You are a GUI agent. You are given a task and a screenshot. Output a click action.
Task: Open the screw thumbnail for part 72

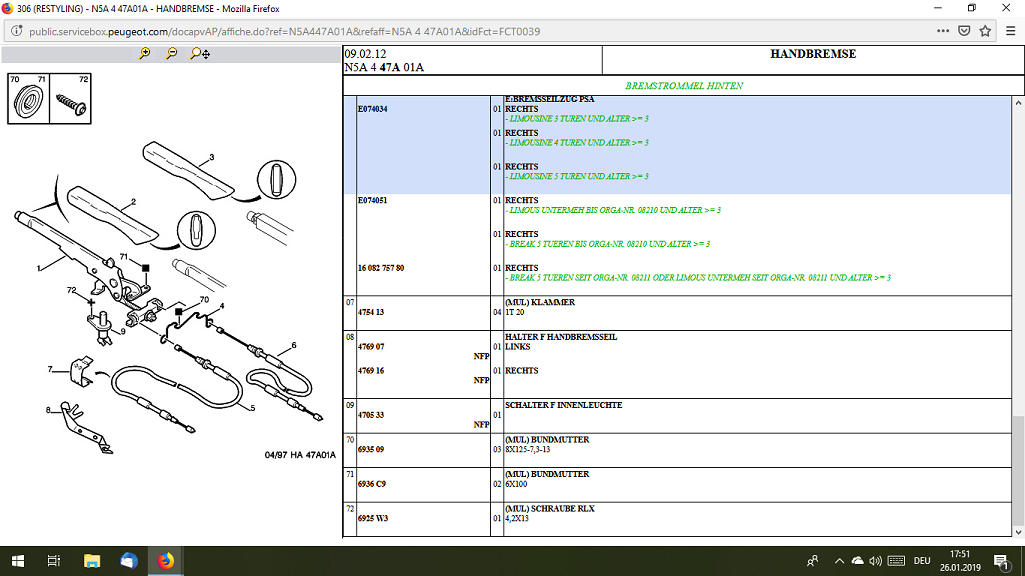click(x=71, y=99)
